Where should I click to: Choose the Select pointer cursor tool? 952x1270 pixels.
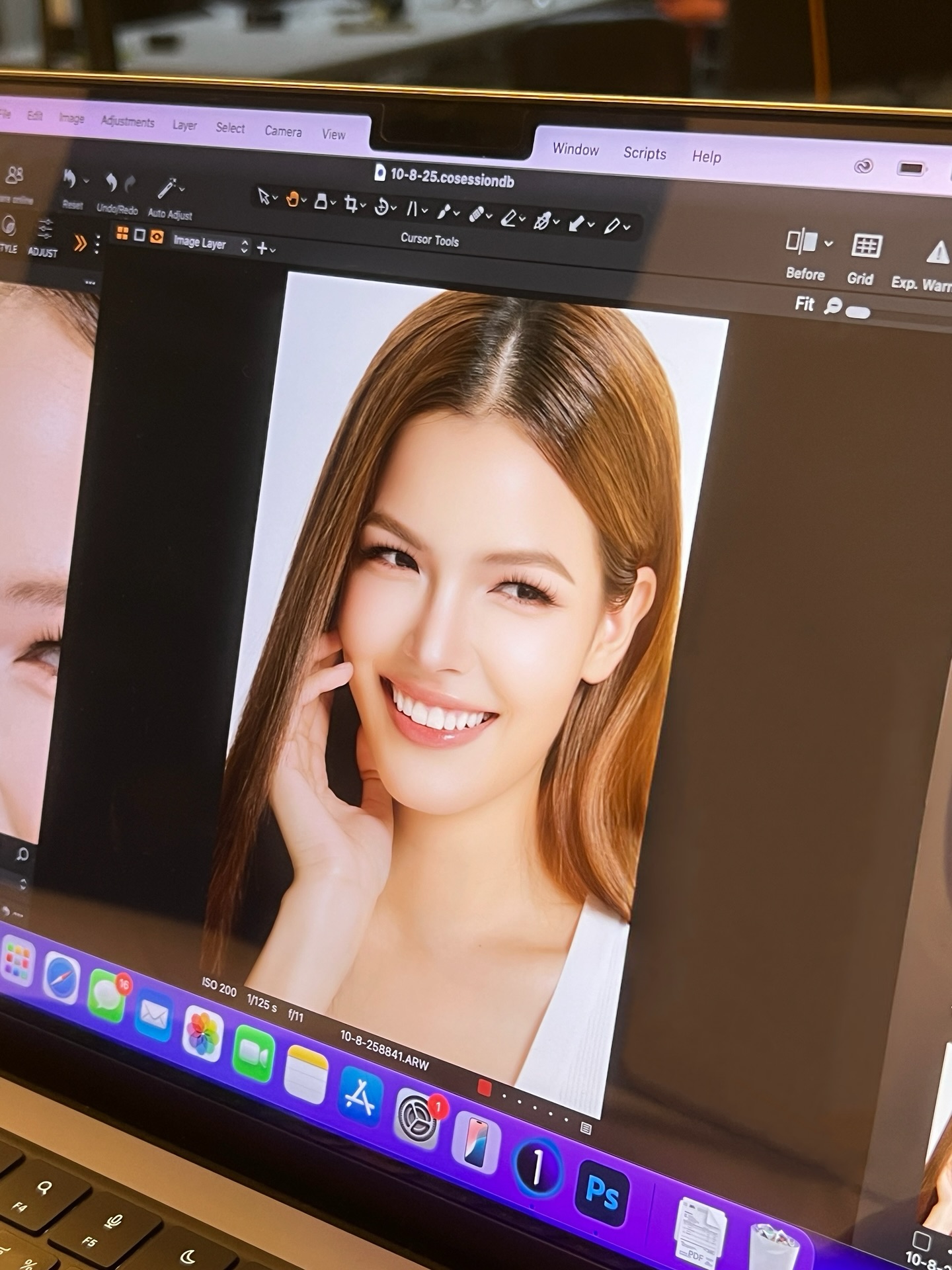click(x=263, y=196)
